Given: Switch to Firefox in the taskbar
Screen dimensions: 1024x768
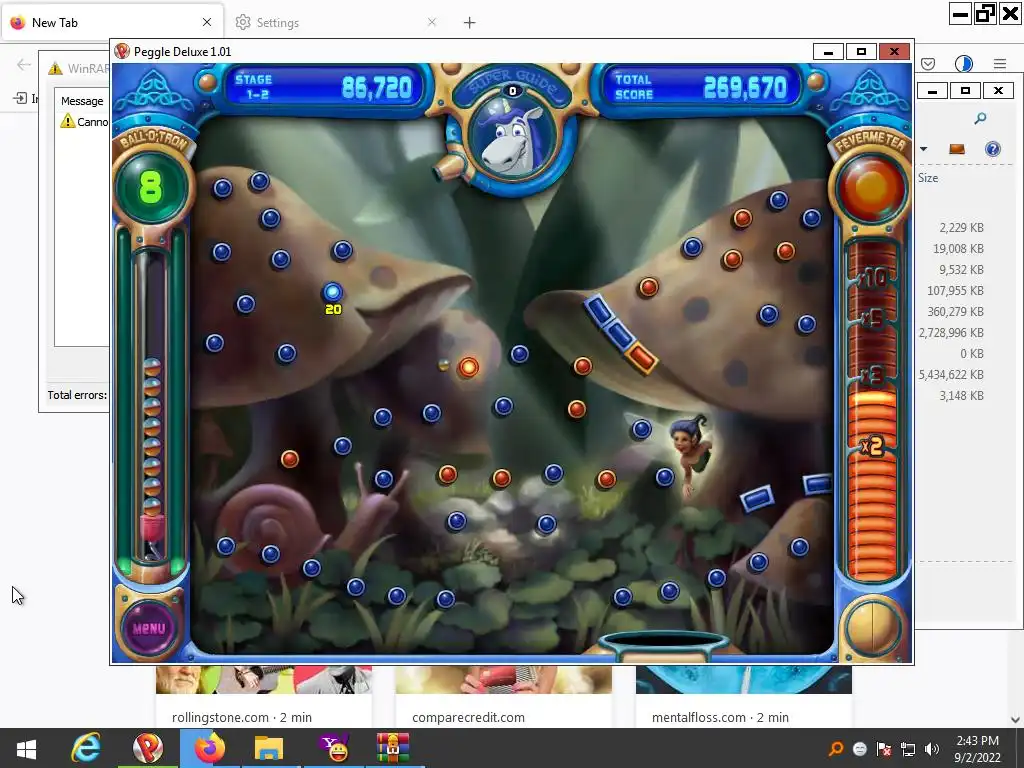Looking at the screenshot, I should (209, 748).
